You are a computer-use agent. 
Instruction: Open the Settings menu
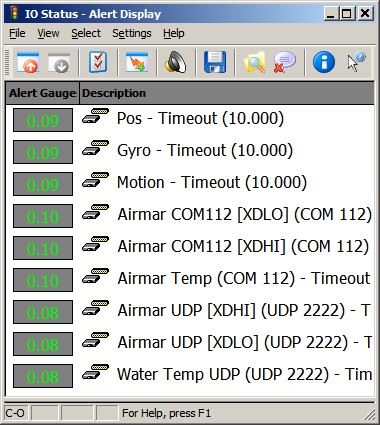(x=132, y=33)
